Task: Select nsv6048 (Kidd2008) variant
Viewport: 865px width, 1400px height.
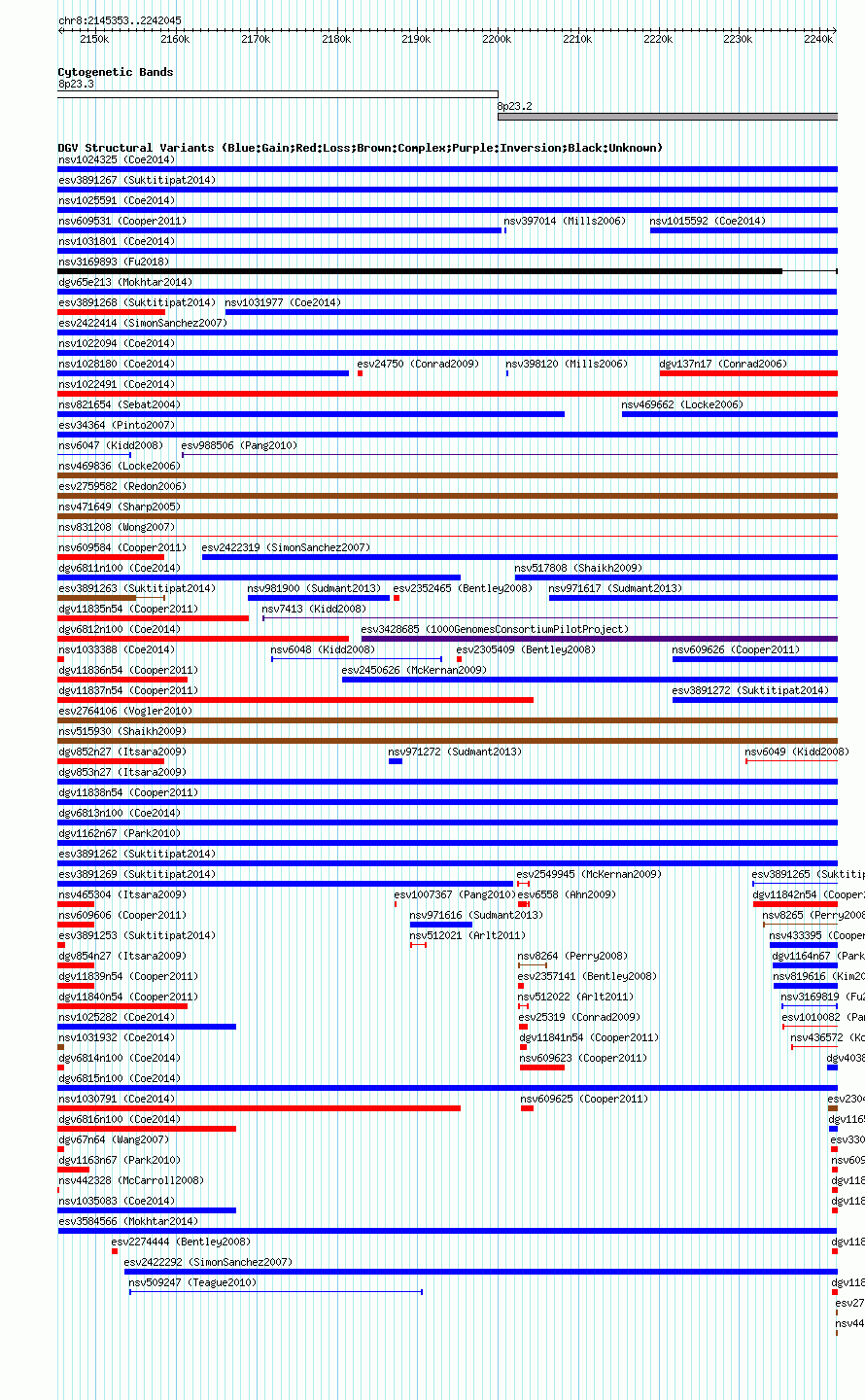Action: (x=357, y=659)
